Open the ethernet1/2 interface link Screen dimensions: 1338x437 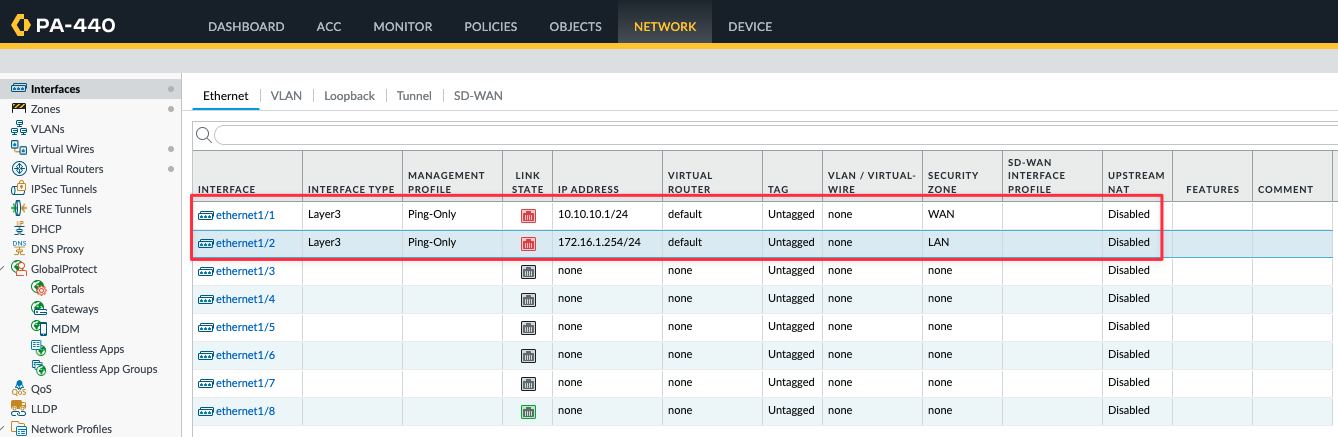245,243
